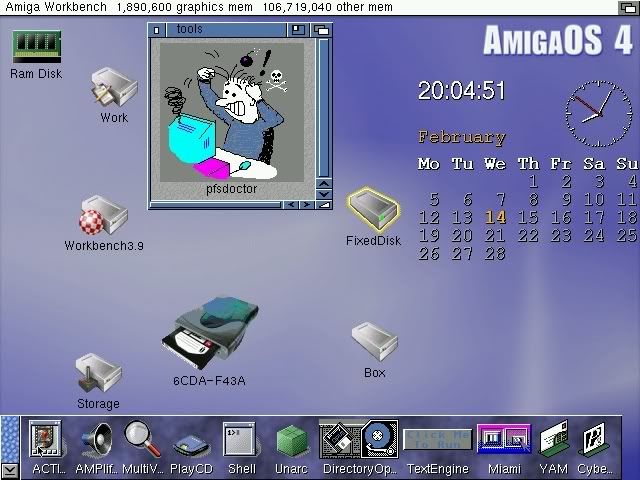Select the Workbench3.9 disk icon
Image resolution: width=640 pixels, height=480 pixels.
[x=104, y=216]
